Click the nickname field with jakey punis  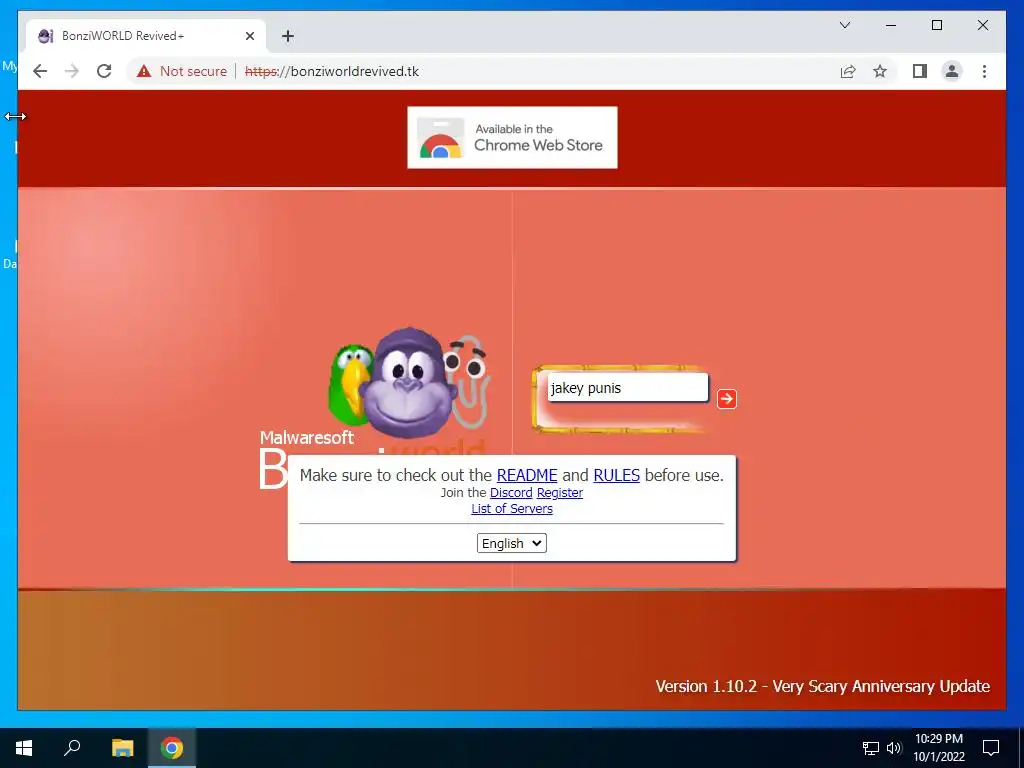coord(628,388)
